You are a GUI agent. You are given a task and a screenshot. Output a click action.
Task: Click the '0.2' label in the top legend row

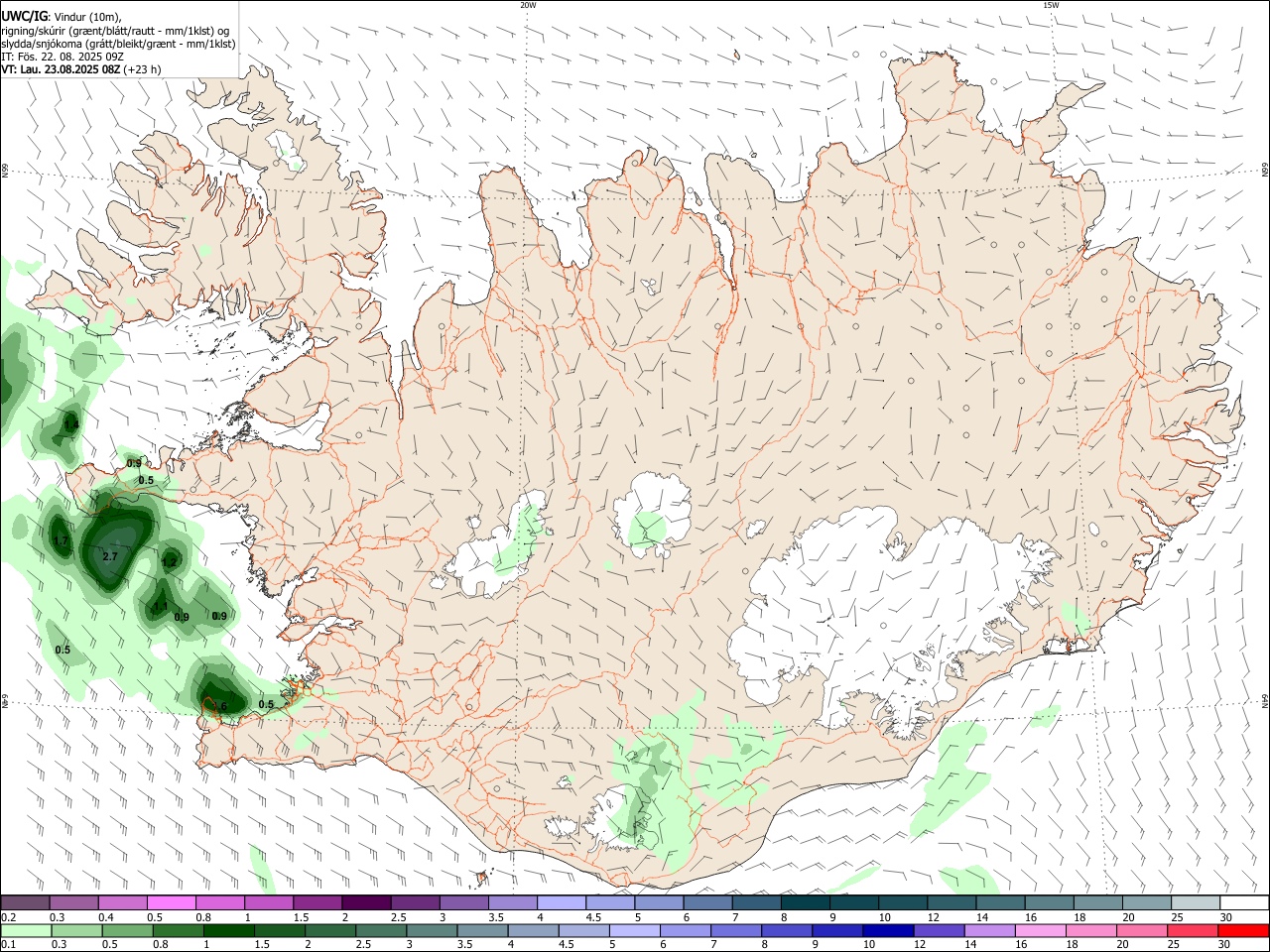click(9, 917)
